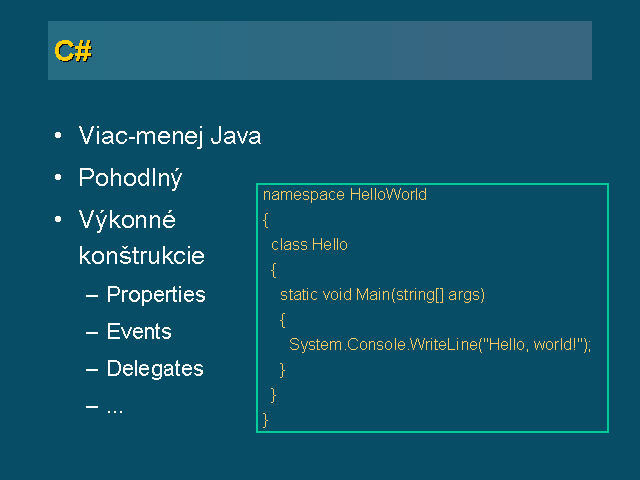Click the 'static void Main(string[] args)' line
Screen dimensions: 640x480
point(382,295)
